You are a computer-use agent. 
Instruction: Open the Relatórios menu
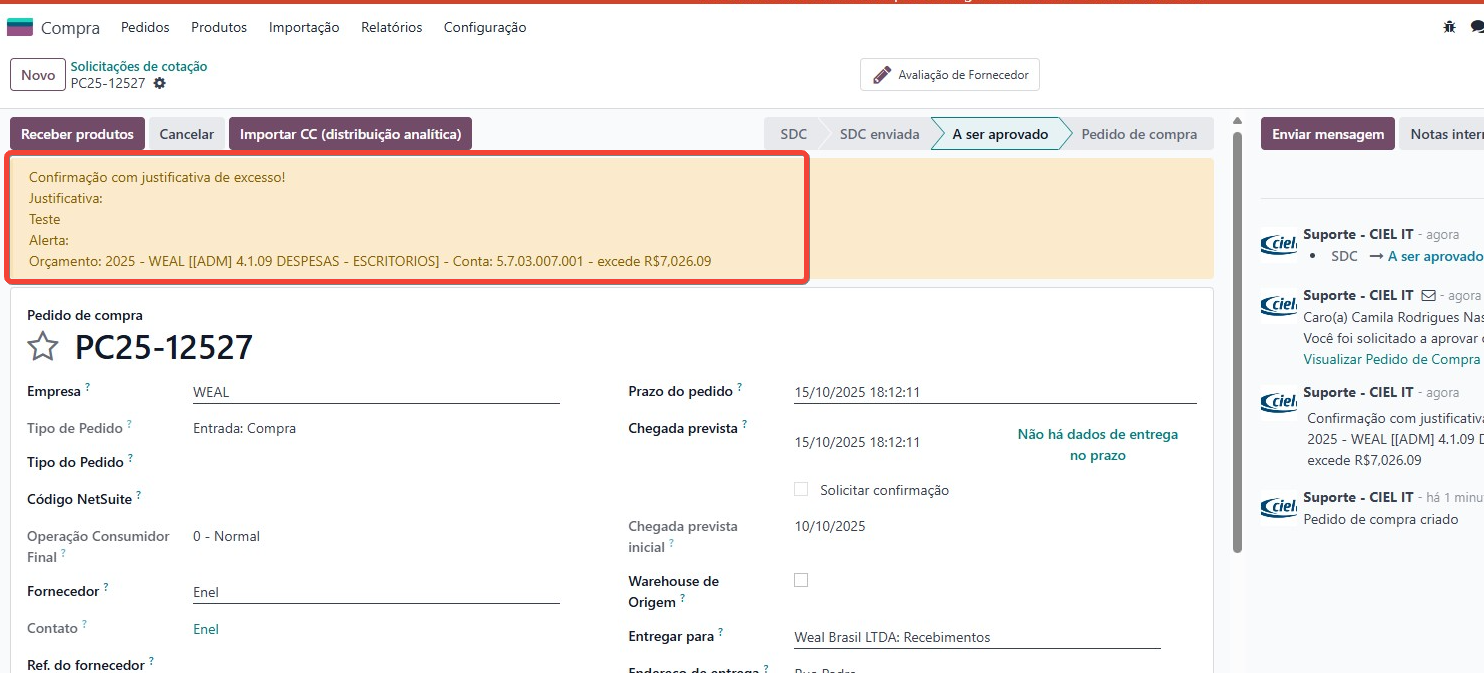[391, 27]
